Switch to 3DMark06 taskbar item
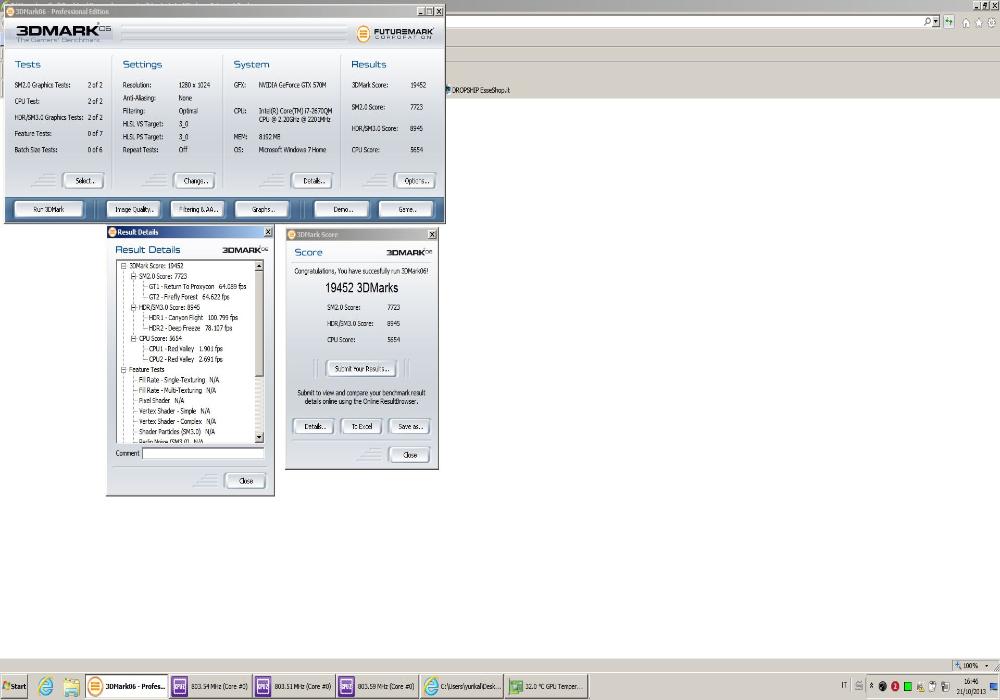Image resolution: width=1000 pixels, height=700 pixels. [126, 687]
